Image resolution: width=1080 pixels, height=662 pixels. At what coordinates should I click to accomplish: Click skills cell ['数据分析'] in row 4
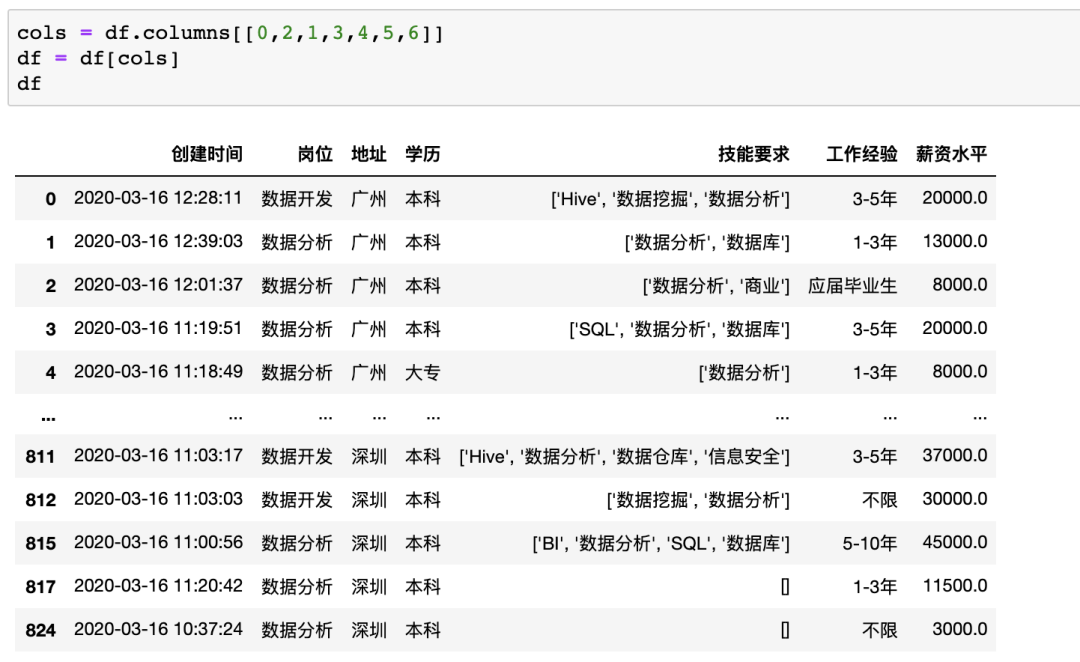click(x=744, y=373)
